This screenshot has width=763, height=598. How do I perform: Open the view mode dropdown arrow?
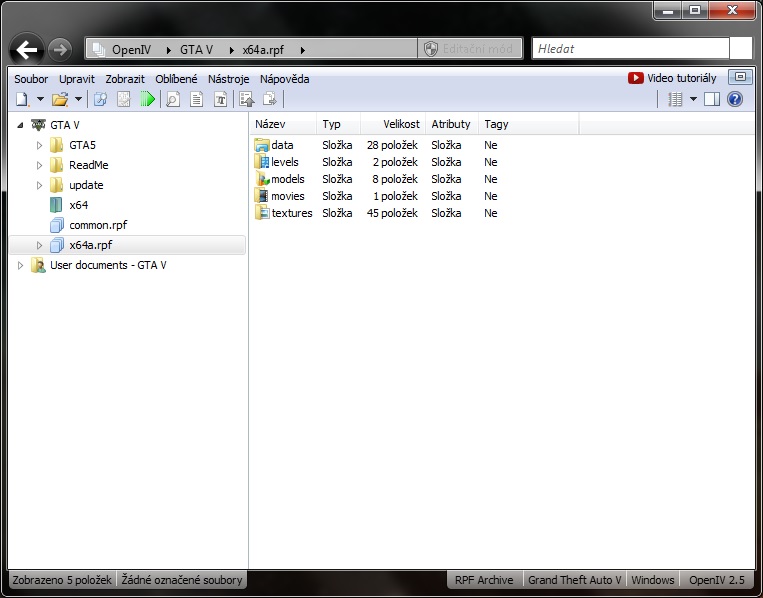(693, 99)
